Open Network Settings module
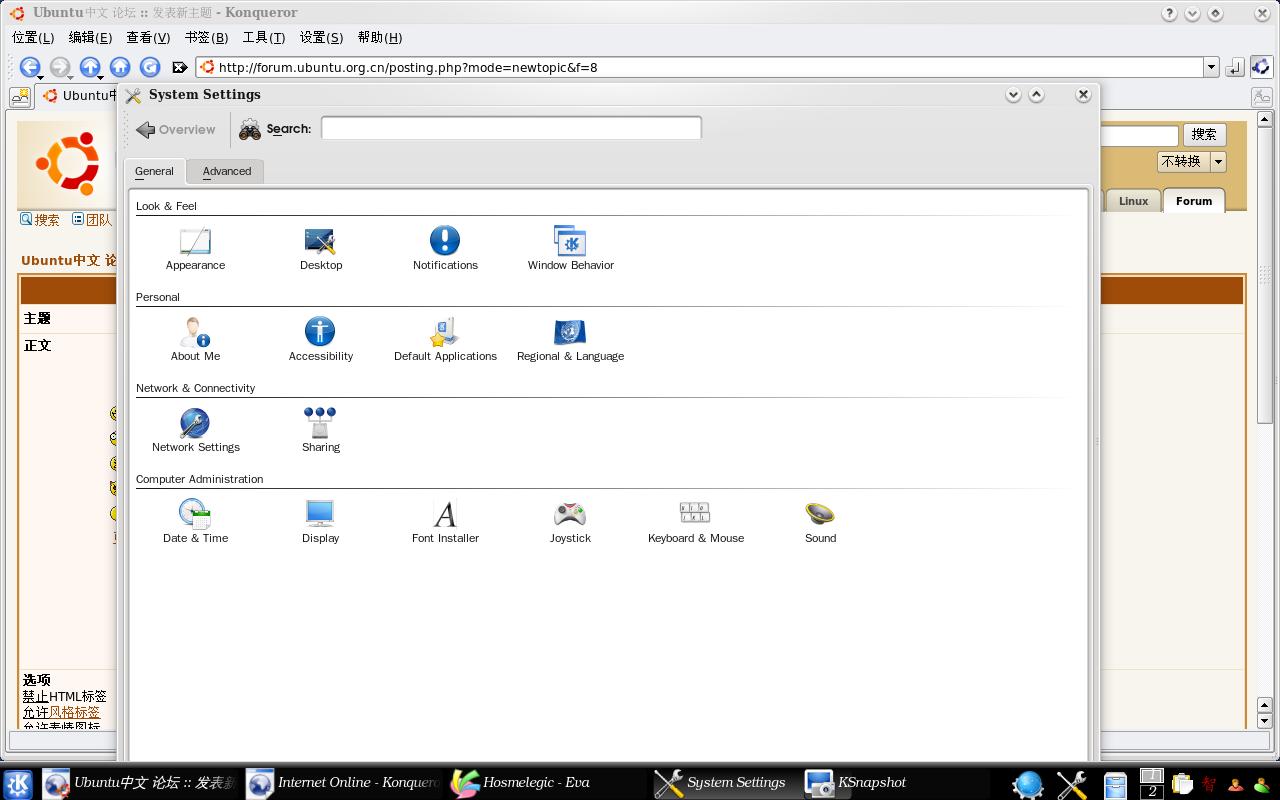 (195, 431)
